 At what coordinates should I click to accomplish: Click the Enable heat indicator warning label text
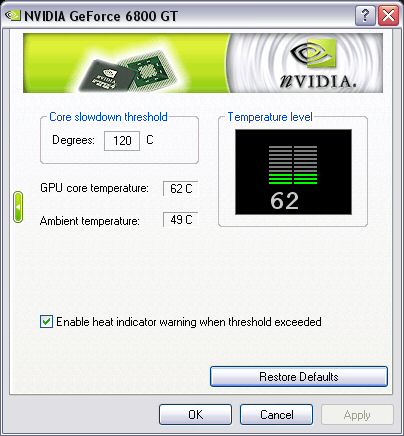coord(189,322)
